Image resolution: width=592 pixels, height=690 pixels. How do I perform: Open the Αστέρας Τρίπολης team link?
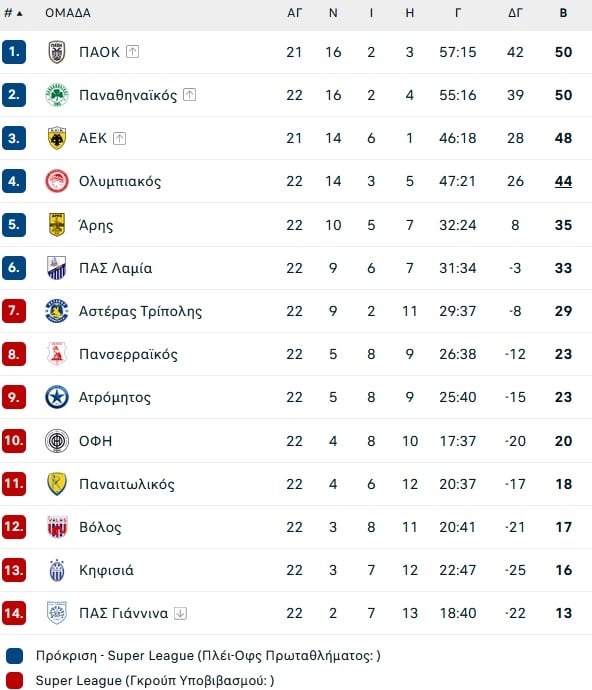[x=140, y=311]
